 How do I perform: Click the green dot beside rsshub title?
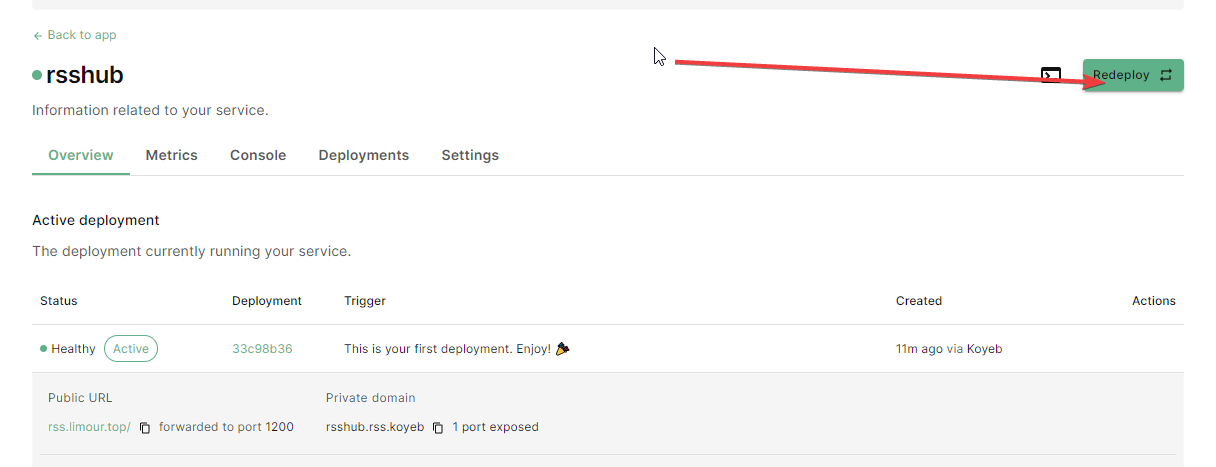coord(37,75)
